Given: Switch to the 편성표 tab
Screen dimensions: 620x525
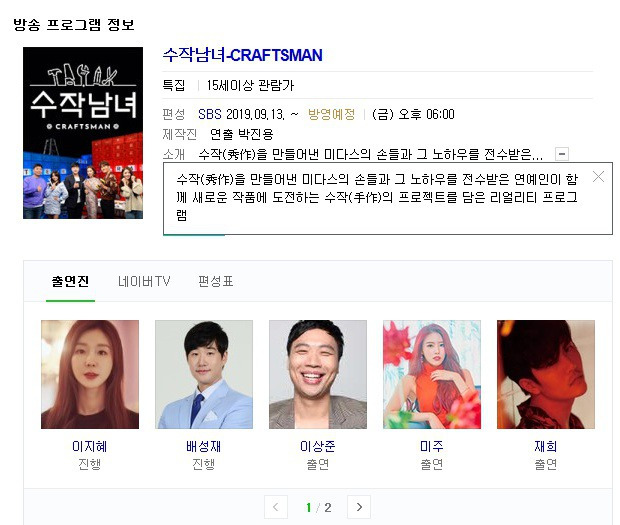Looking at the screenshot, I should tap(215, 281).
